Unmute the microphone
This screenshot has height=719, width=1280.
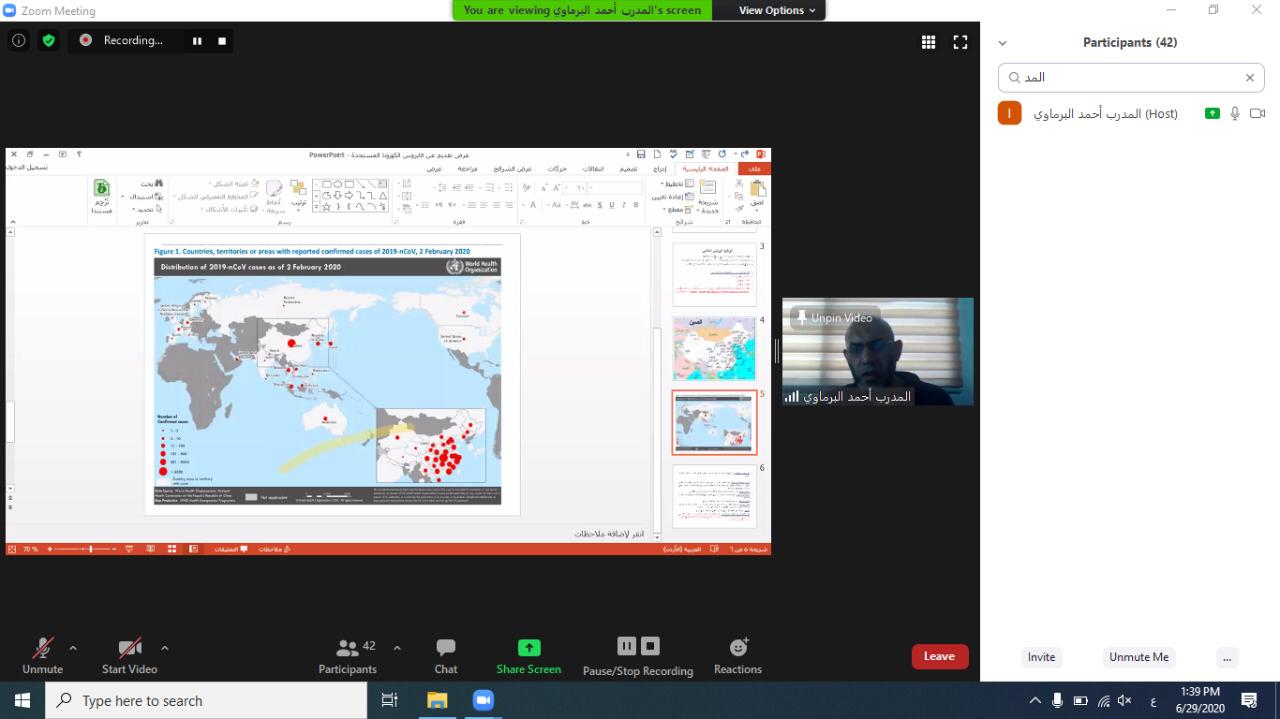pyautogui.click(x=42, y=655)
